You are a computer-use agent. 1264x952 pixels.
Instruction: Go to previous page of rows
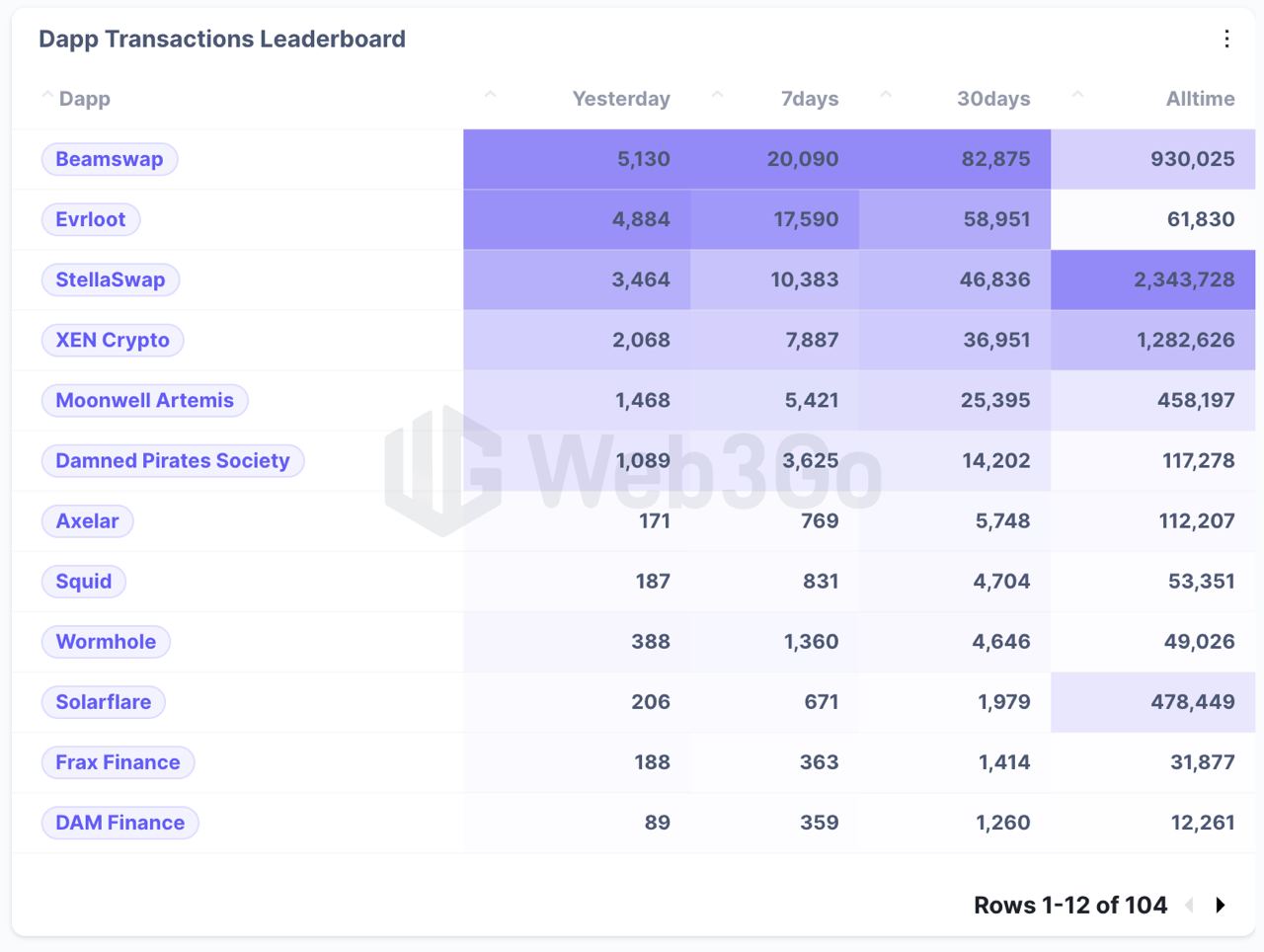click(1190, 905)
